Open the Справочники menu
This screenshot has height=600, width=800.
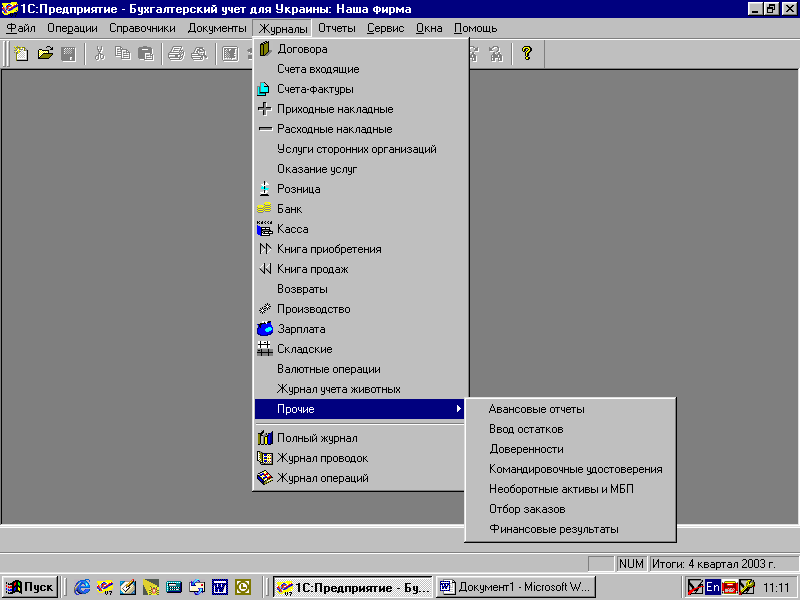pyautogui.click(x=142, y=28)
